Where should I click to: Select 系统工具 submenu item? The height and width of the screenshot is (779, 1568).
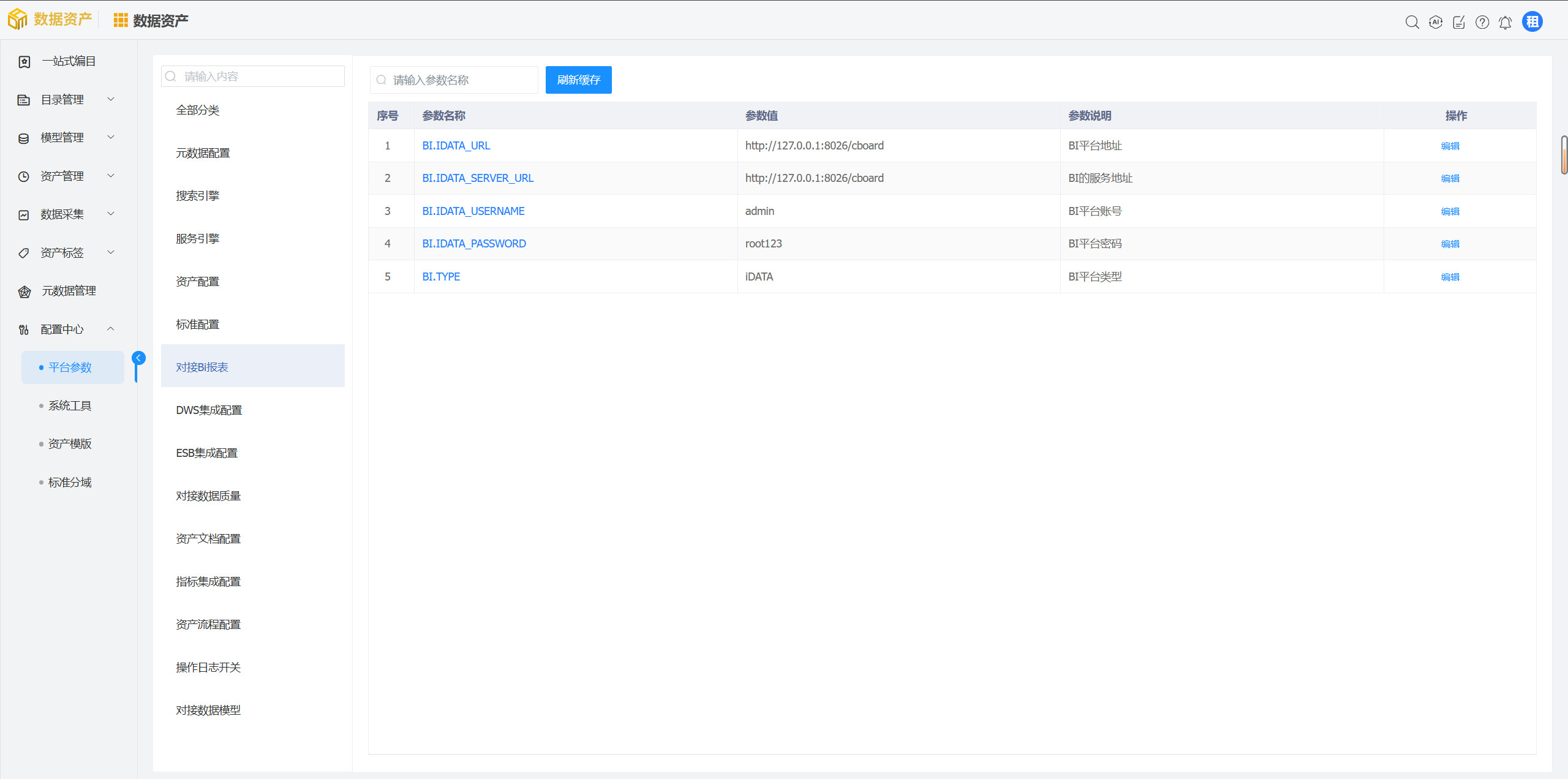[x=70, y=405]
